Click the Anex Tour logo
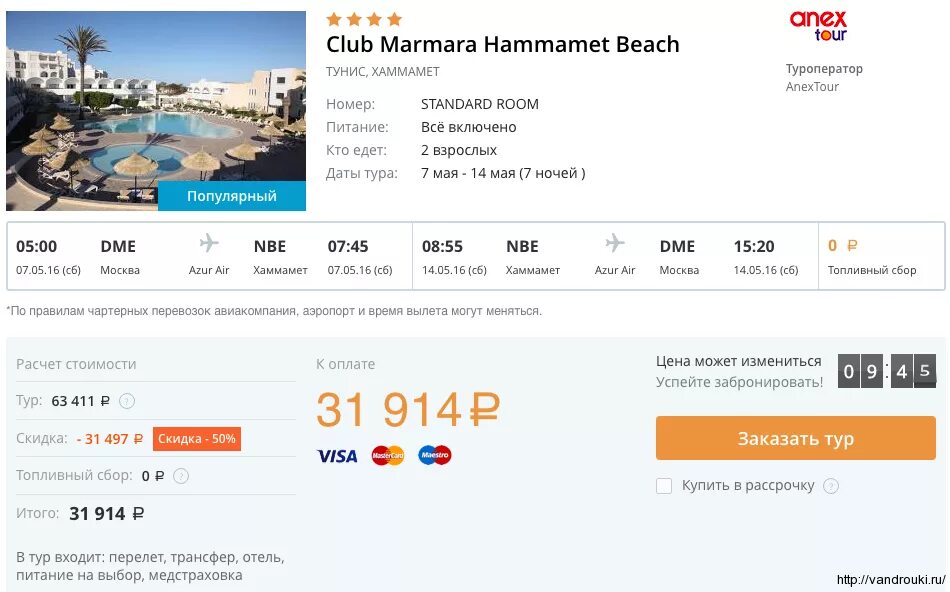The image size is (950, 592). coord(818,26)
